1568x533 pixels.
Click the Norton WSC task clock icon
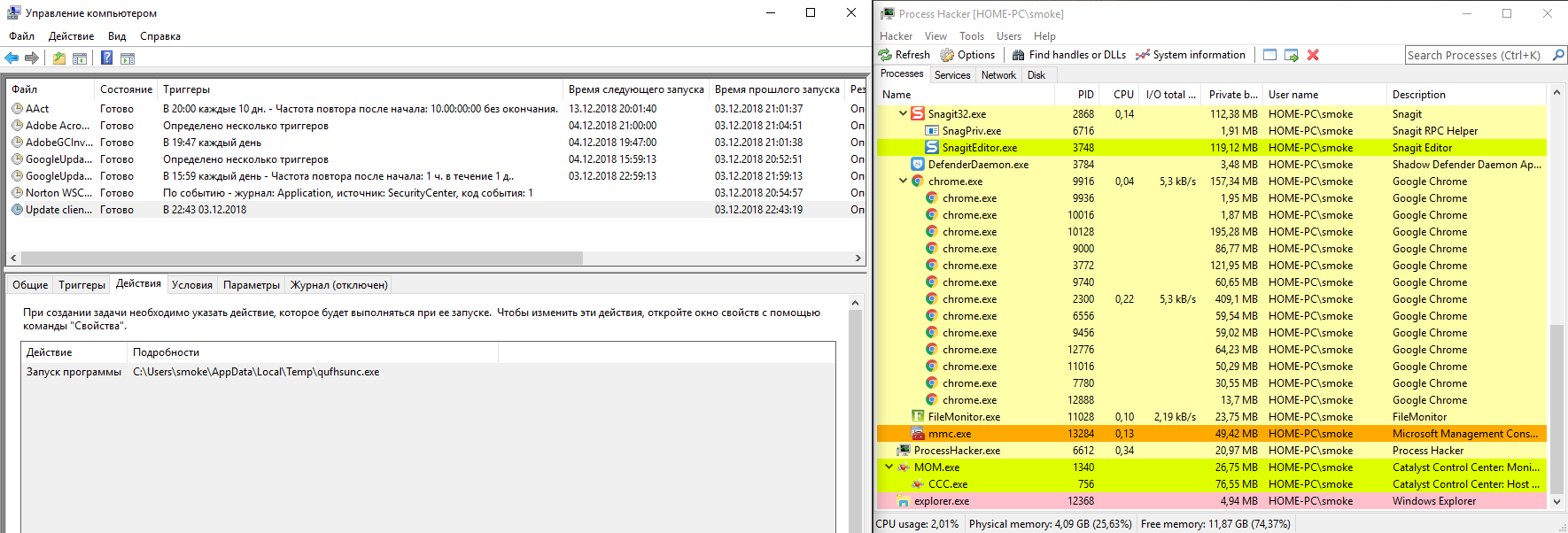pyautogui.click(x=17, y=193)
